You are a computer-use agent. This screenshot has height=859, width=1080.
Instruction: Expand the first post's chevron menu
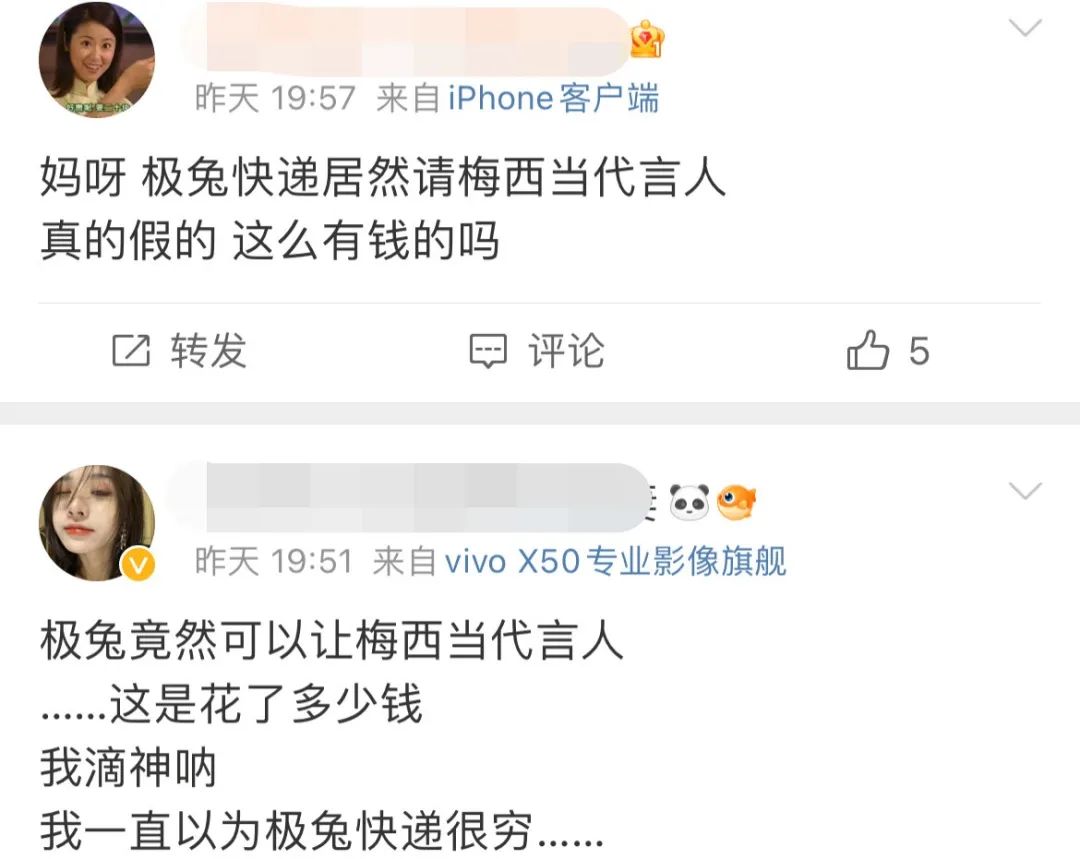(1025, 28)
